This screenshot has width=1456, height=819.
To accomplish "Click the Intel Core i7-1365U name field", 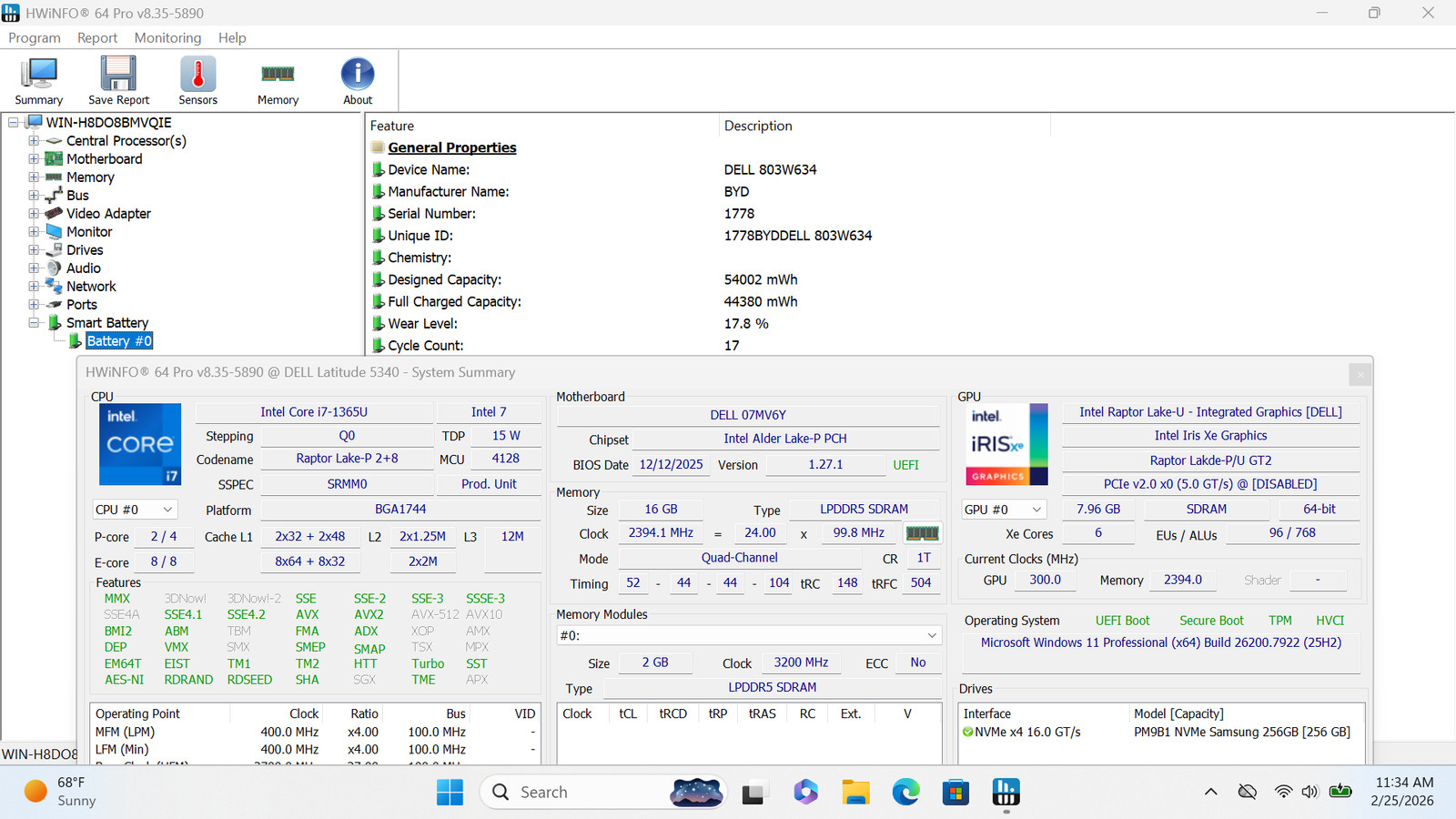I will pos(314,412).
